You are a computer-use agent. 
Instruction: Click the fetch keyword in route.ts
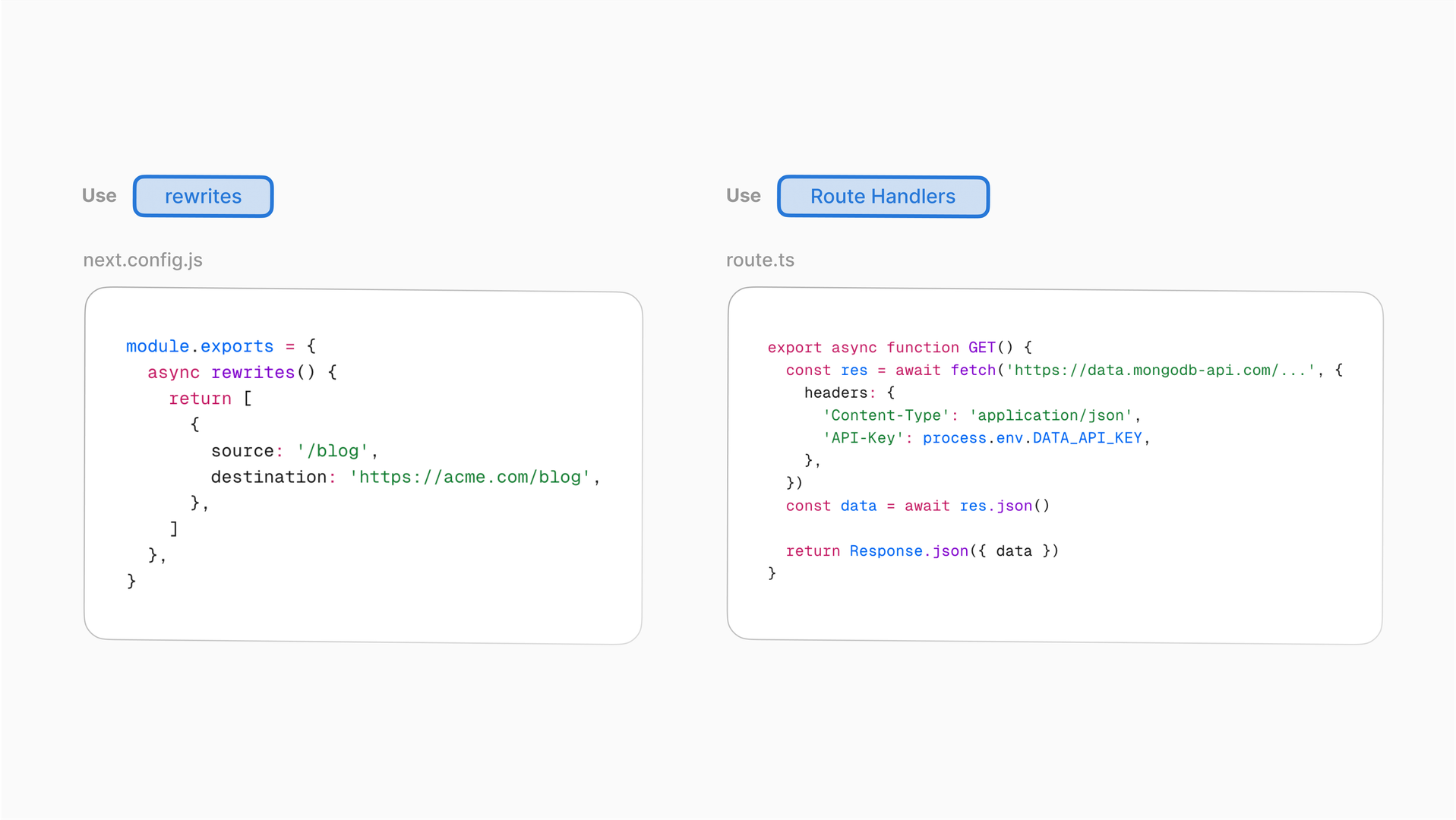[973, 371]
